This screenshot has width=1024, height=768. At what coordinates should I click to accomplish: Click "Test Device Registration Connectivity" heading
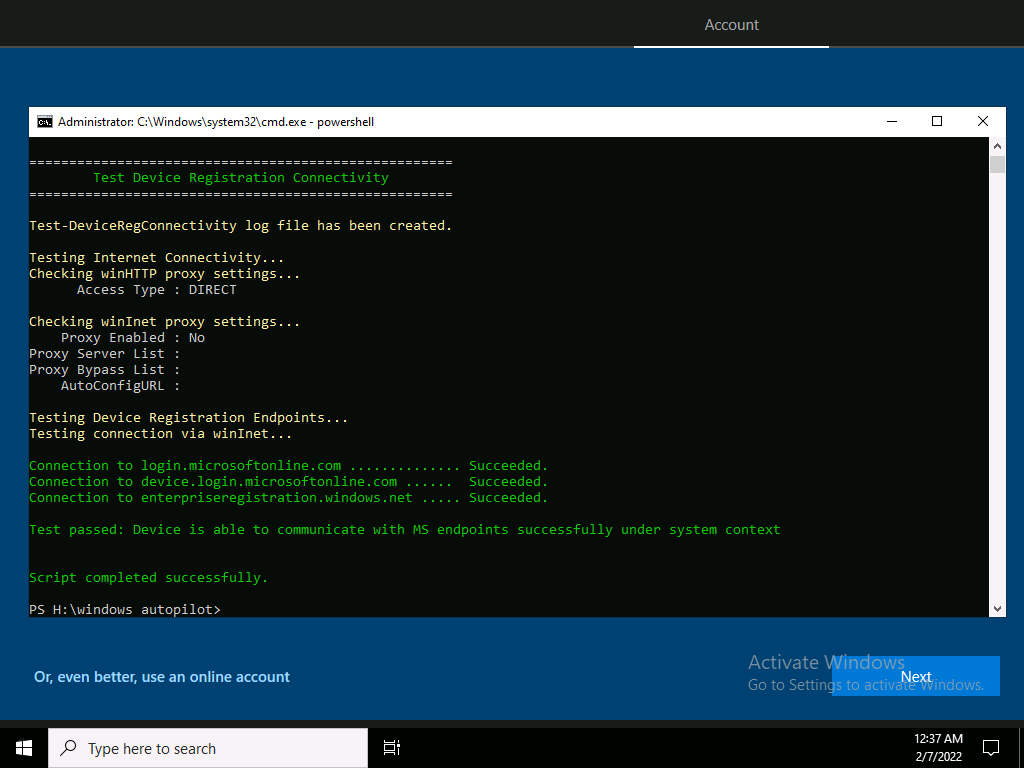(241, 178)
